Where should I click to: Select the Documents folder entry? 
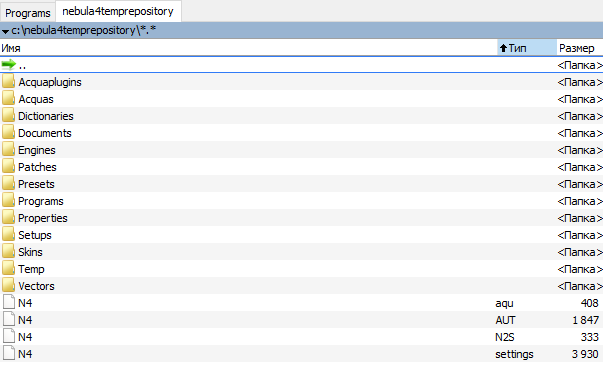click(302, 133)
